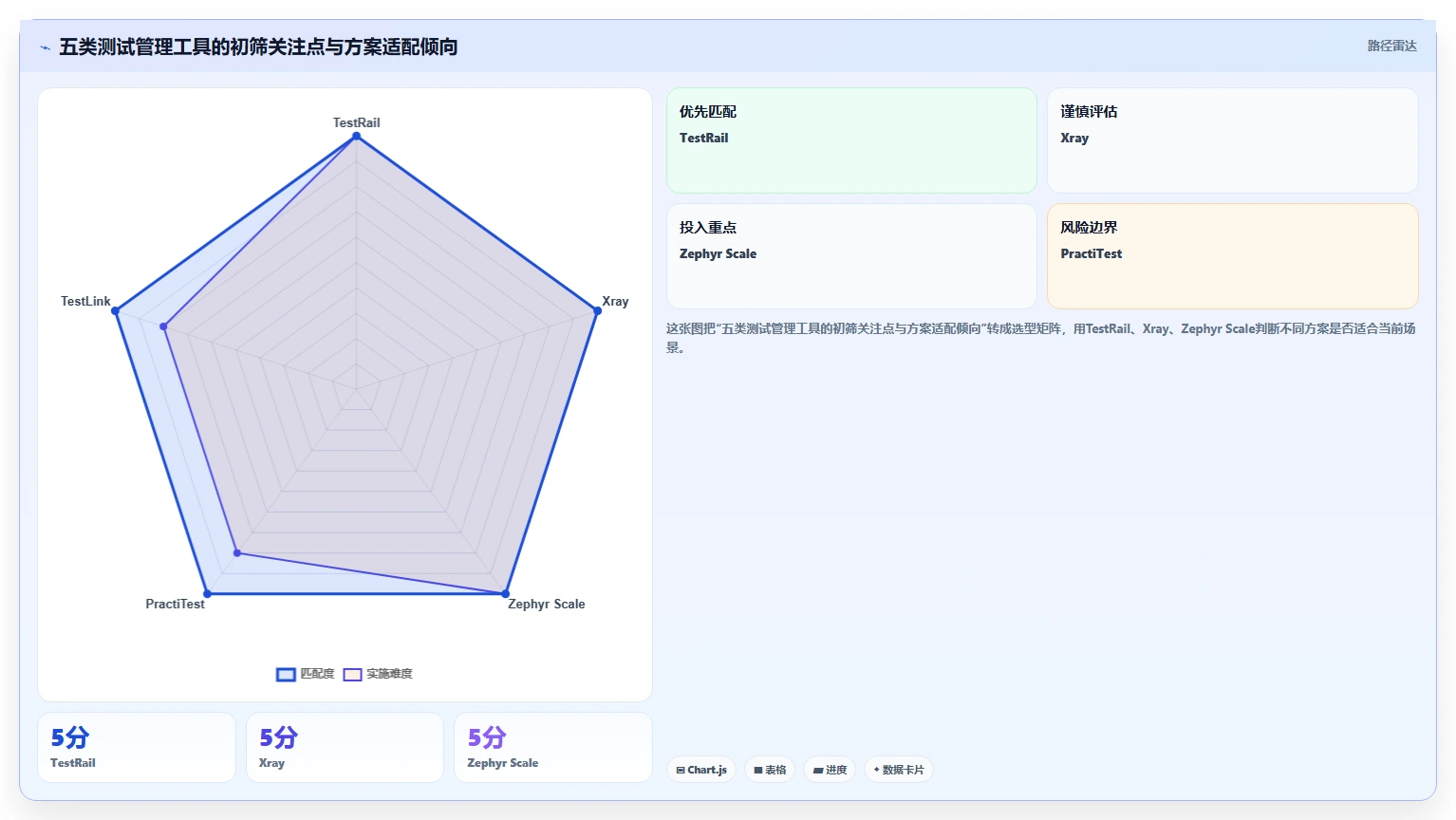Select the TestLink inner 实施难度 data point

click(x=163, y=326)
